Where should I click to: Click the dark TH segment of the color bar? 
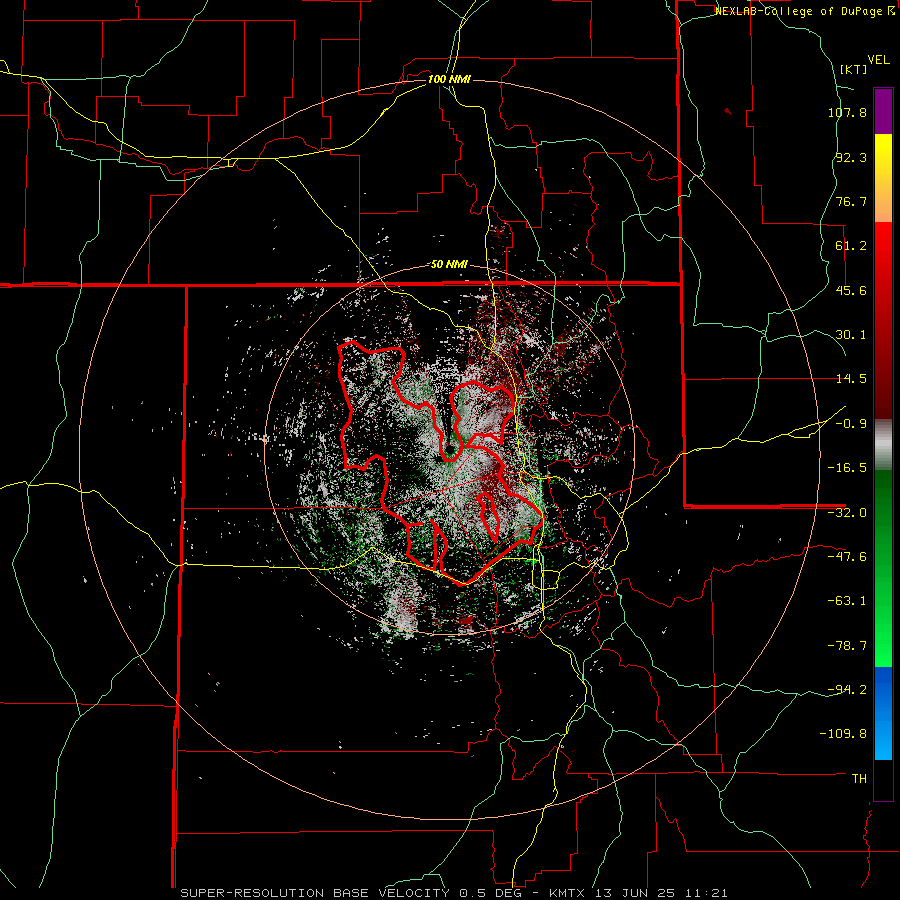click(x=883, y=780)
